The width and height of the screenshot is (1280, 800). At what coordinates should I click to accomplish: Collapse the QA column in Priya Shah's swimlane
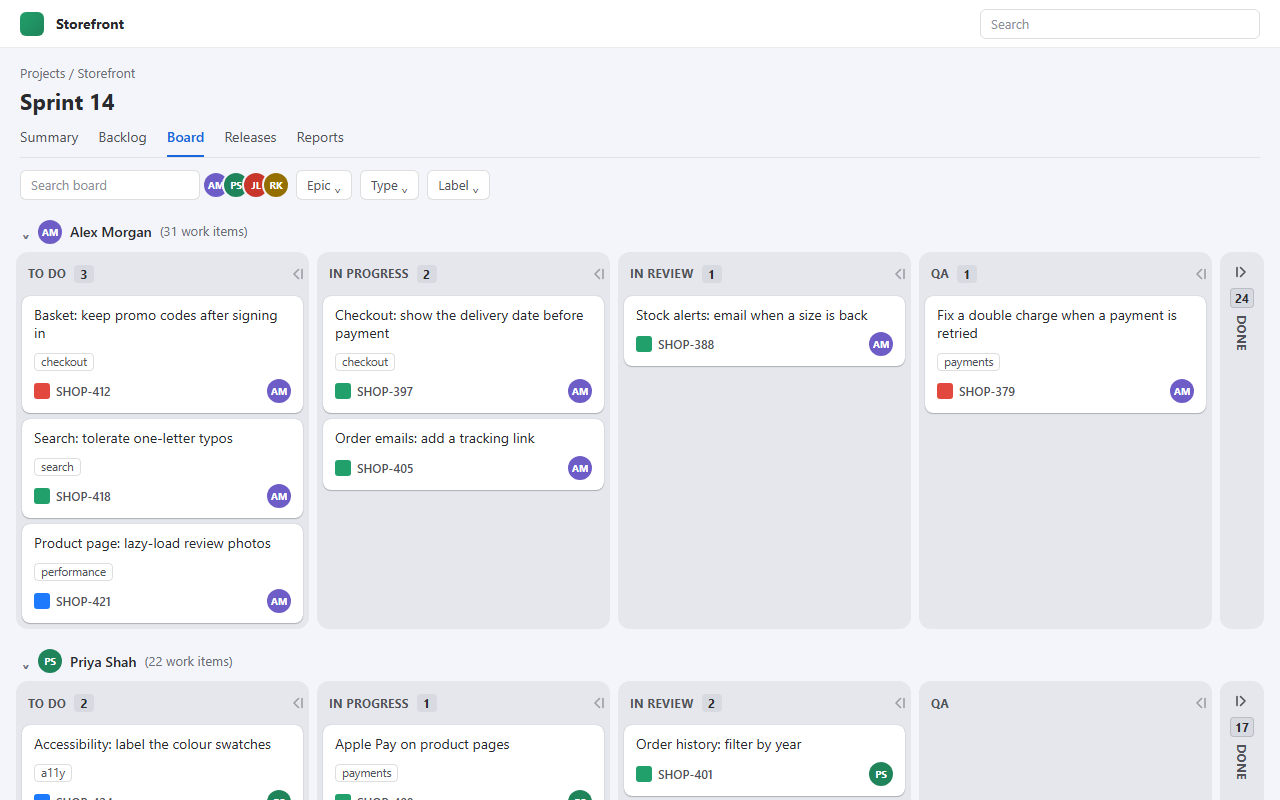point(1201,704)
